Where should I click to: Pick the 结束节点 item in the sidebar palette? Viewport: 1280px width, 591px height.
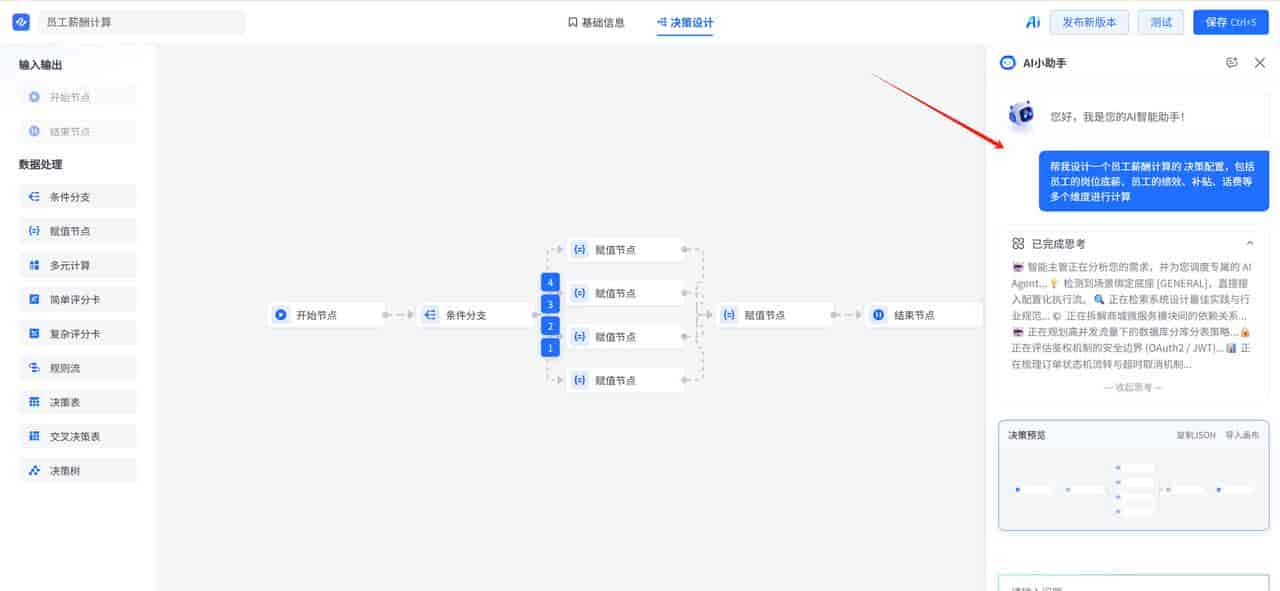point(78,131)
